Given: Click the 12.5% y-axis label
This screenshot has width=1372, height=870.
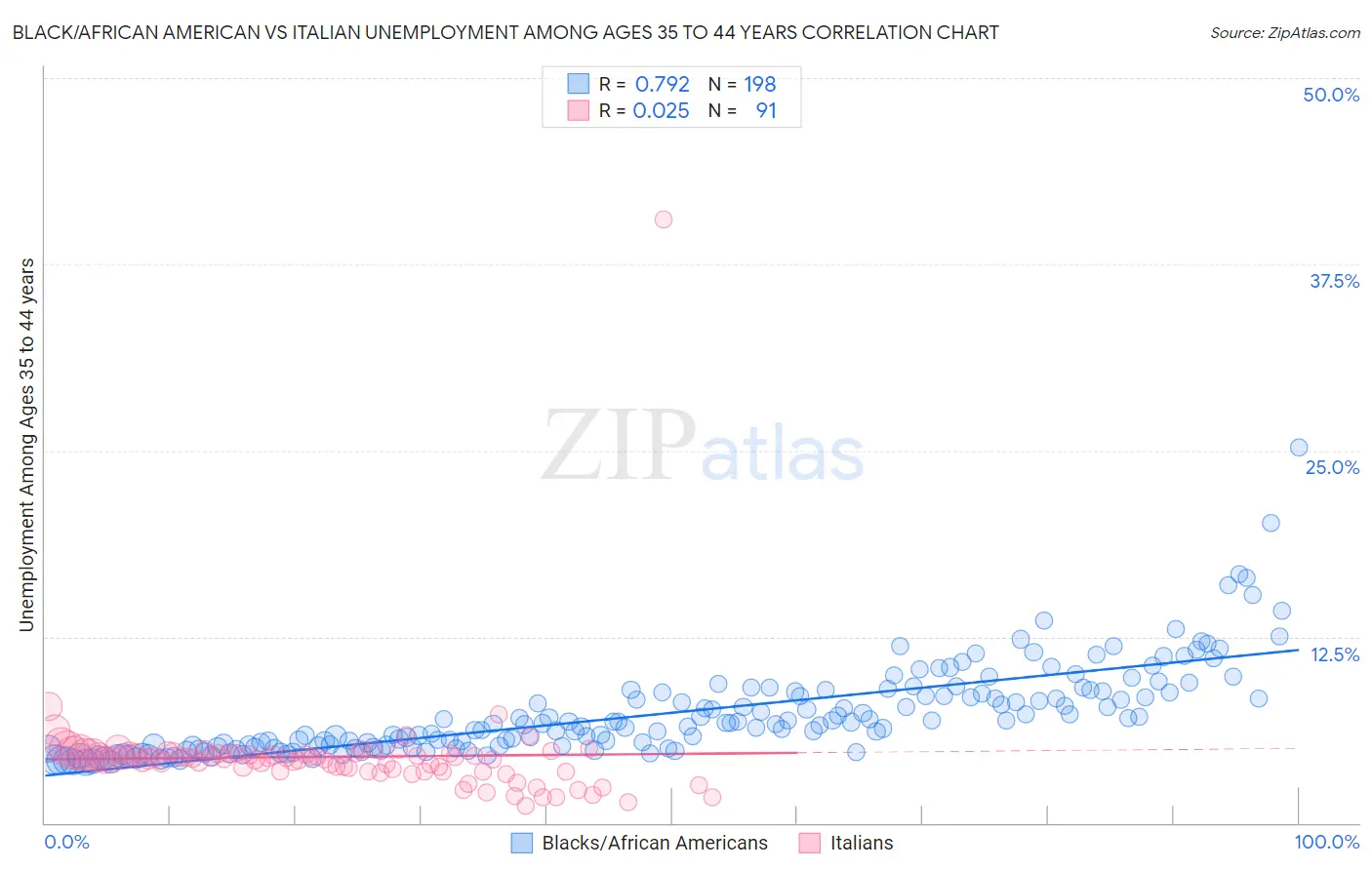Looking at the screenshot, I should 1335,654.
